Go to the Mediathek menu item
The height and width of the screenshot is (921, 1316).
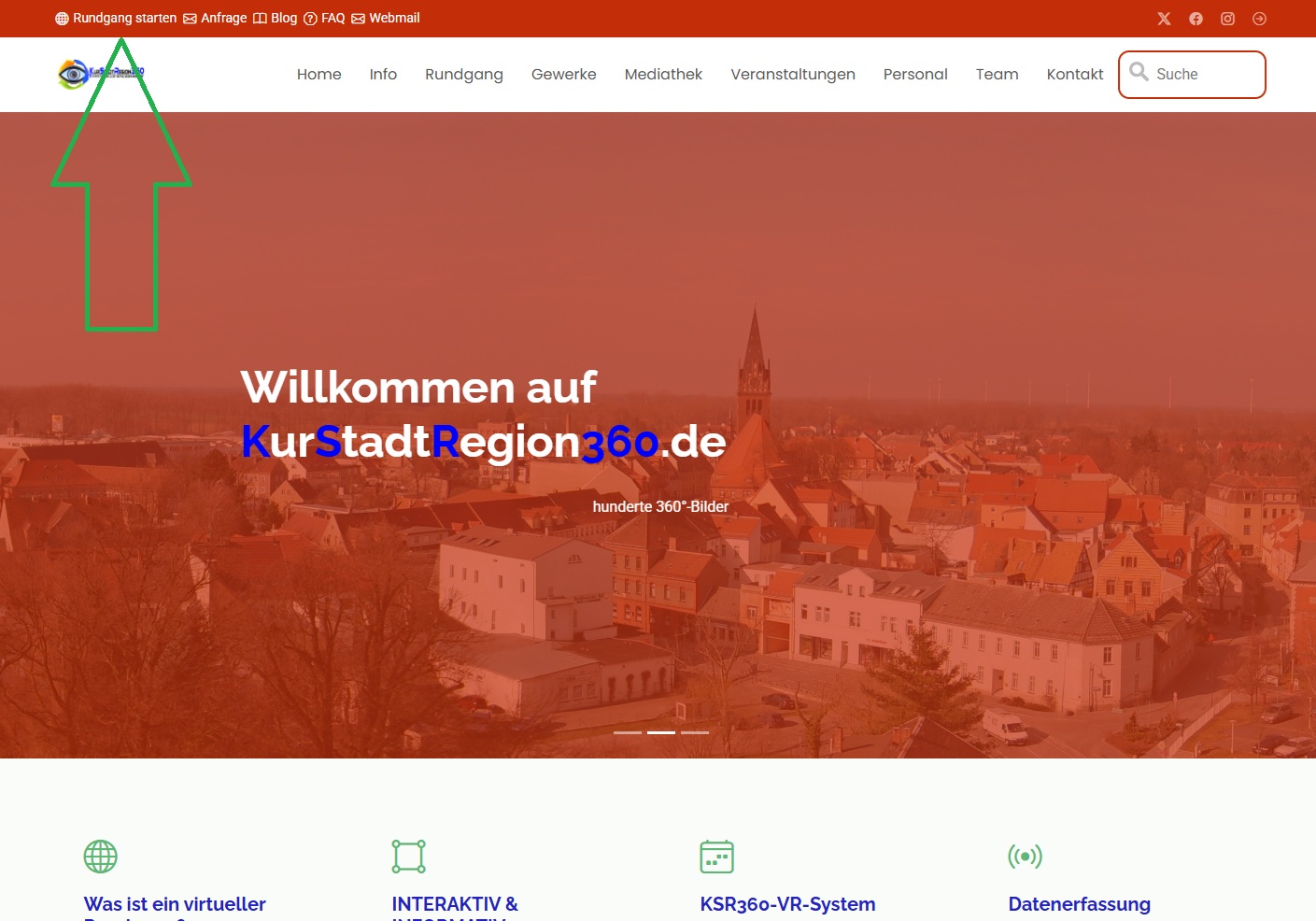[x=663, y=75]
